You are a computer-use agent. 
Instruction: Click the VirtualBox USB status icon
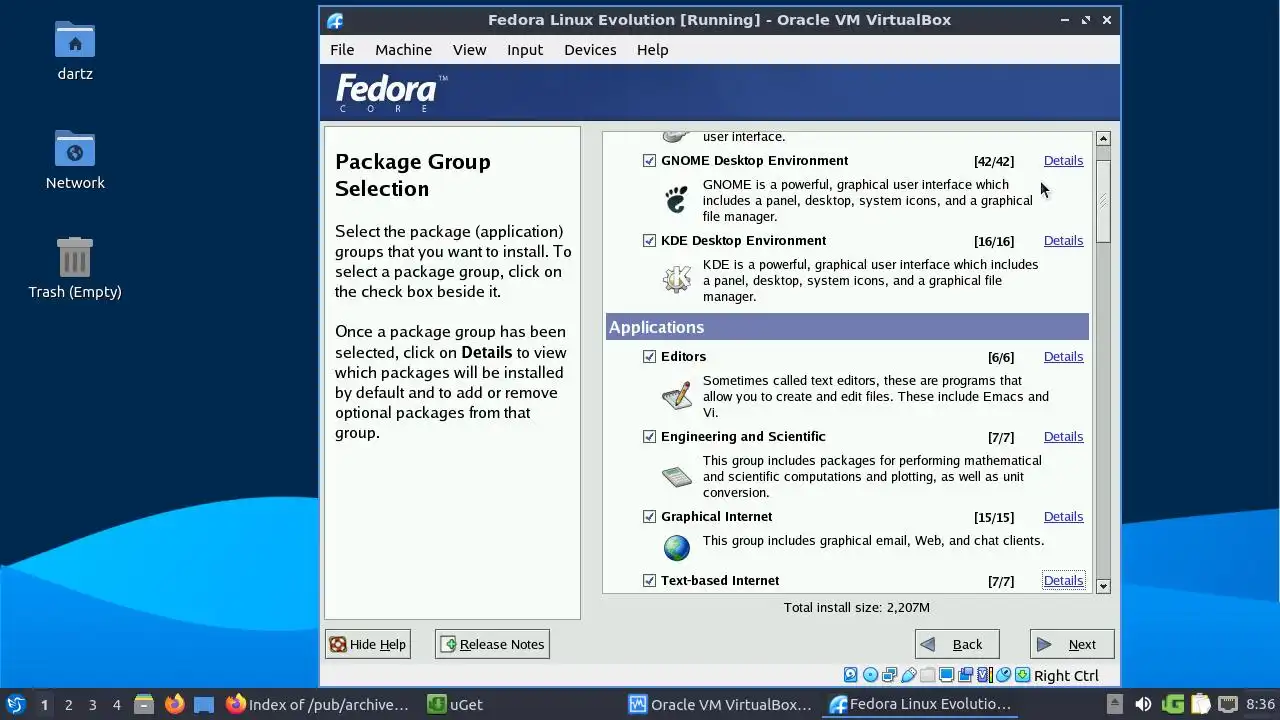click(909, 675)
